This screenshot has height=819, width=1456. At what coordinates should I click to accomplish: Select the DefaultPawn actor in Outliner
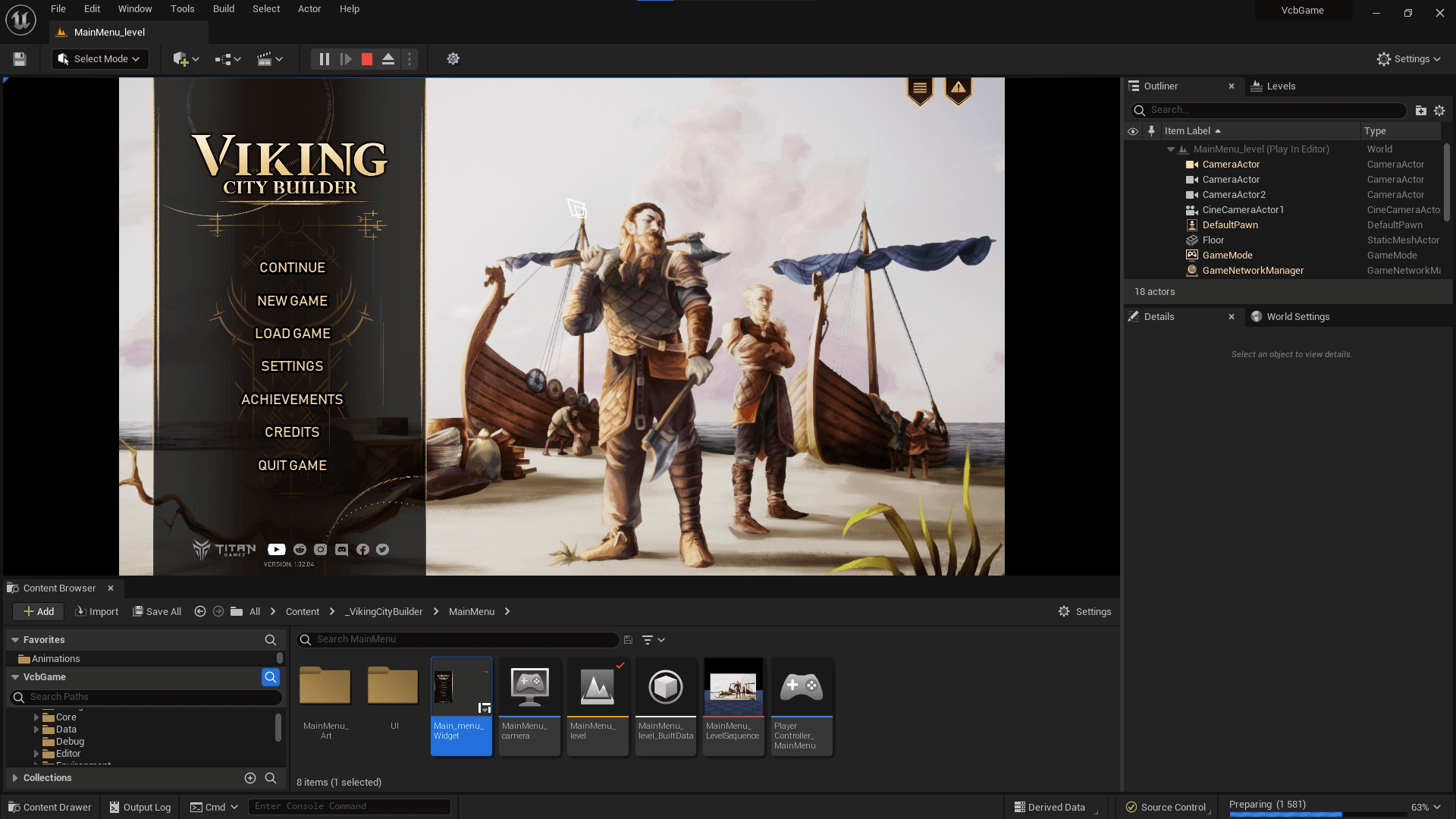pos(1229,225)
